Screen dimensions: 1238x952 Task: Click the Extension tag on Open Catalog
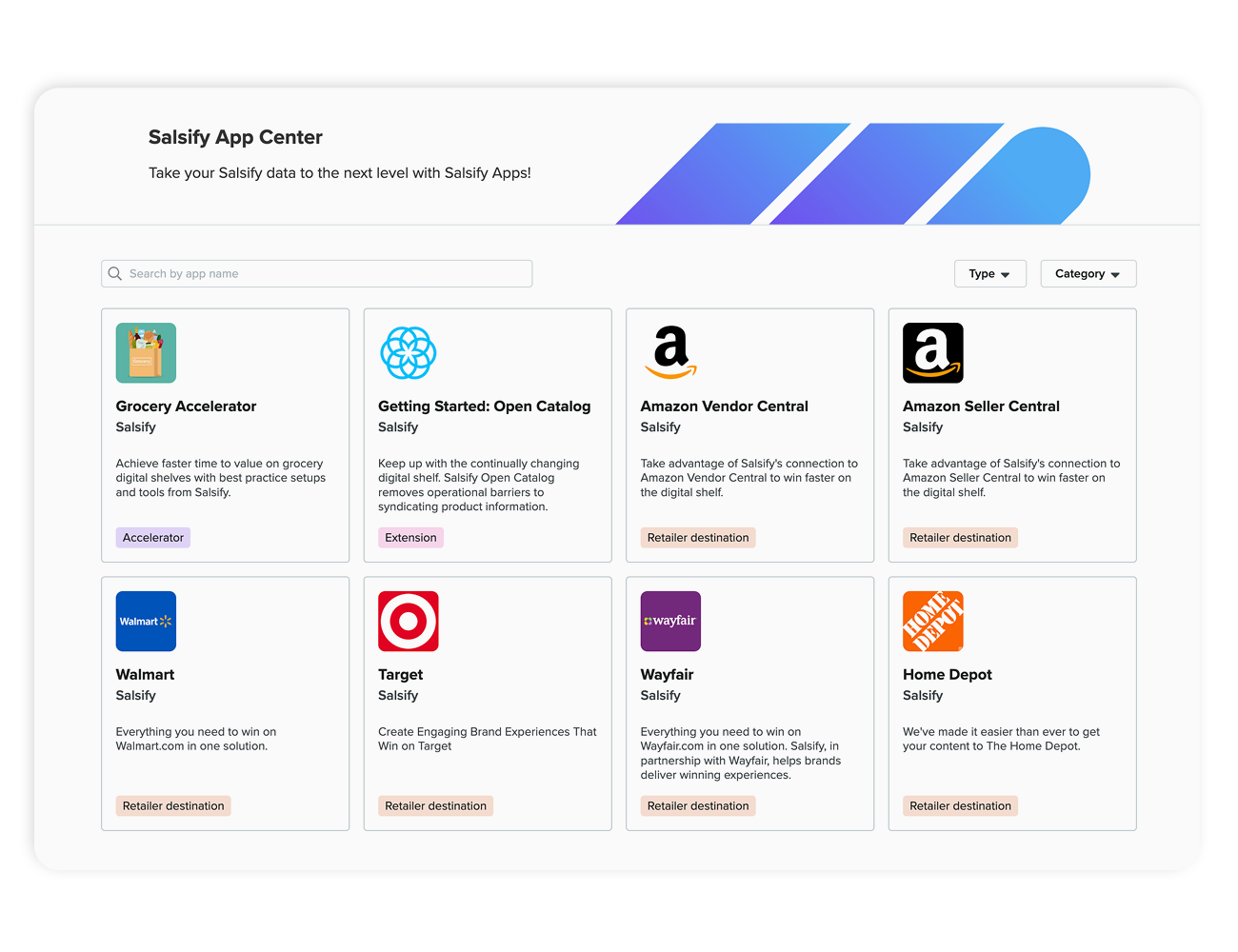[410, 538]
